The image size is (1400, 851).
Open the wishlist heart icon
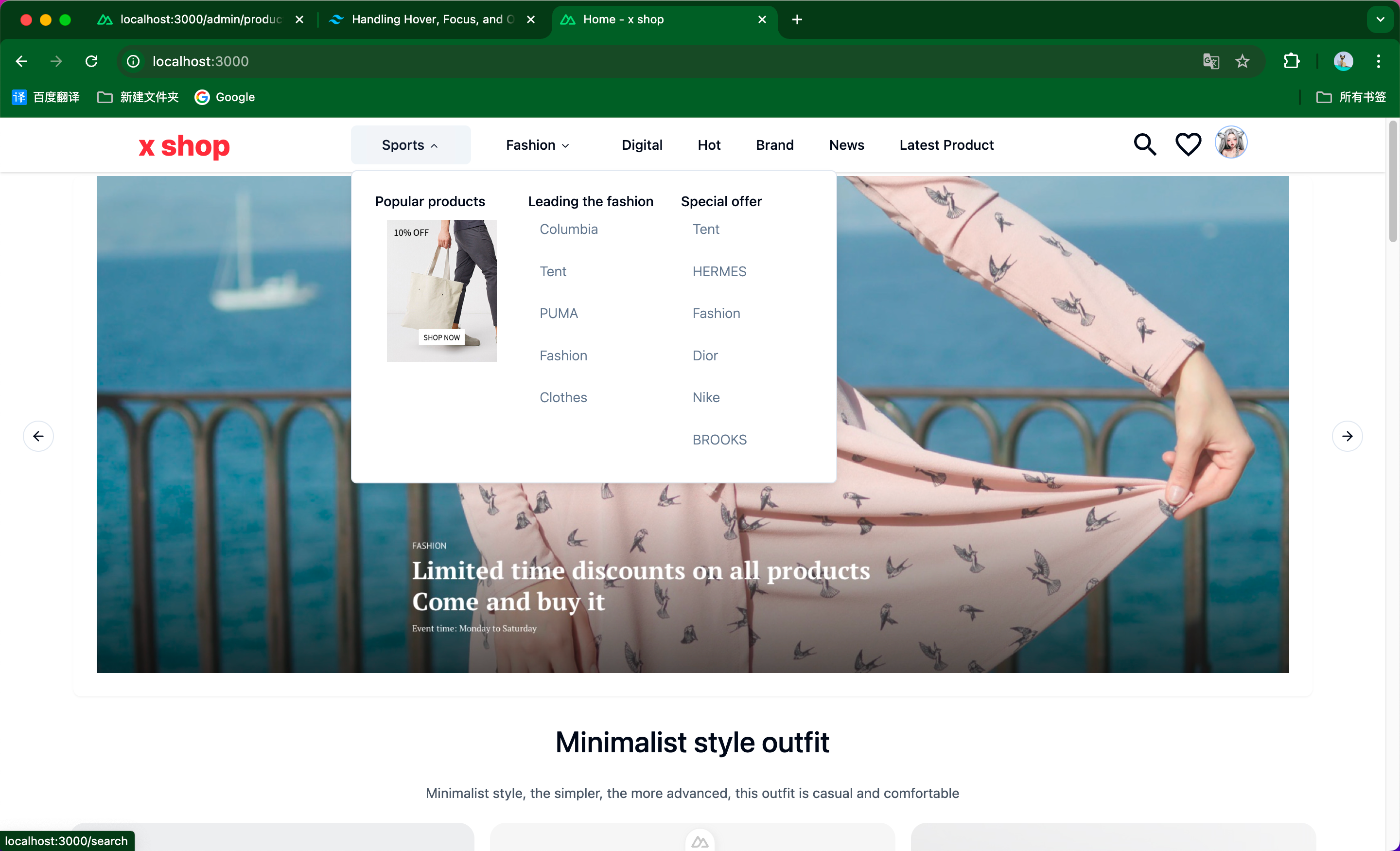click(x=1188, y=144)
